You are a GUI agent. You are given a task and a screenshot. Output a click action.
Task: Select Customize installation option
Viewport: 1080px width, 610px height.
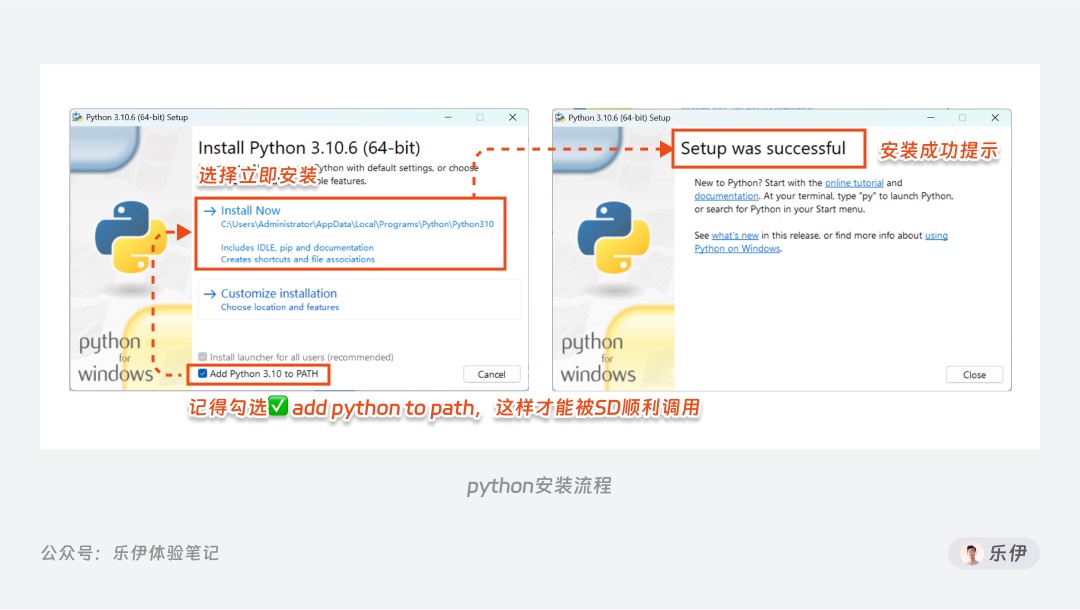tap(359, 299)
